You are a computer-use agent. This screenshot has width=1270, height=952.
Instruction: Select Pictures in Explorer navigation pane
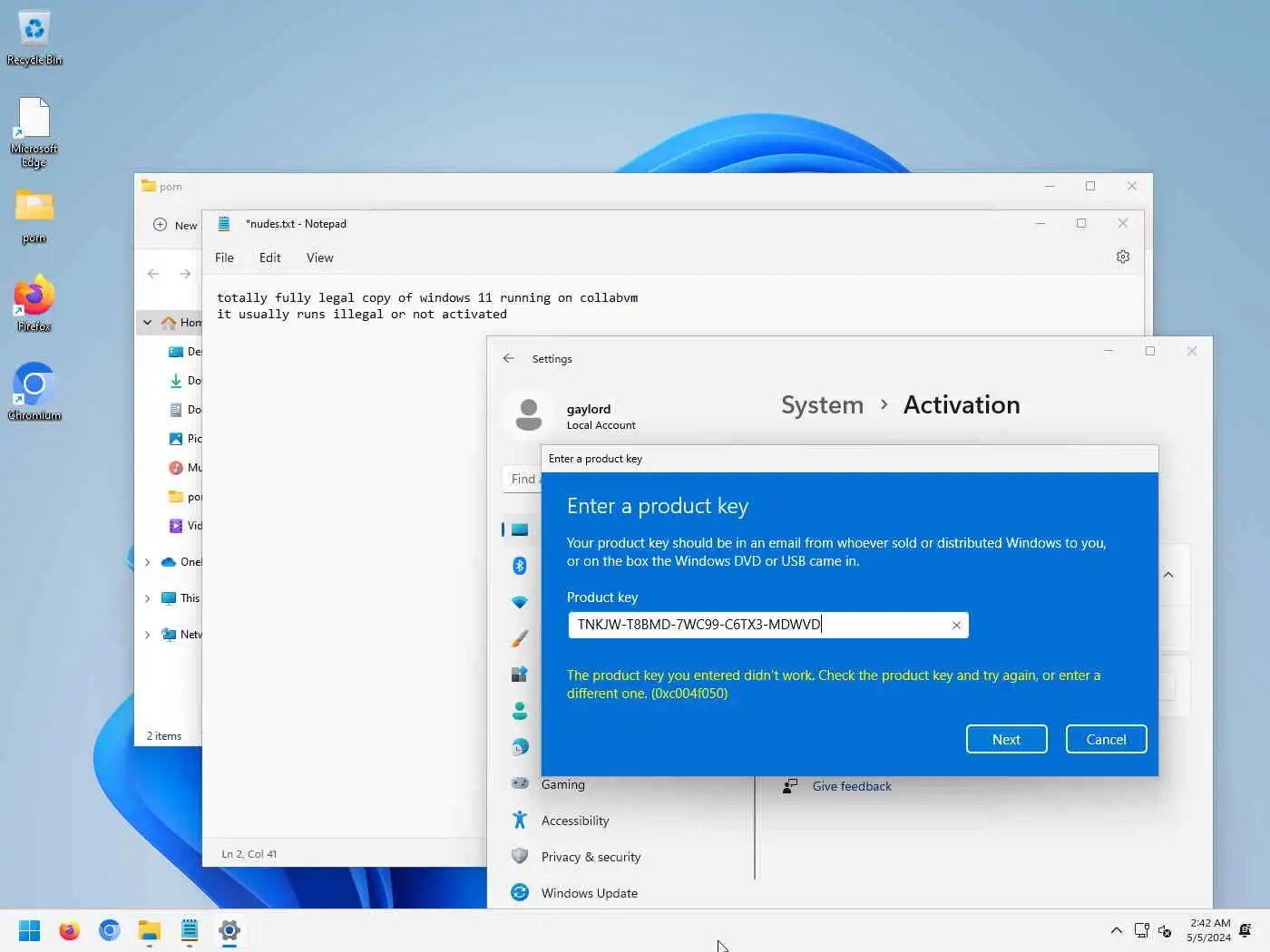pos(186,439)
